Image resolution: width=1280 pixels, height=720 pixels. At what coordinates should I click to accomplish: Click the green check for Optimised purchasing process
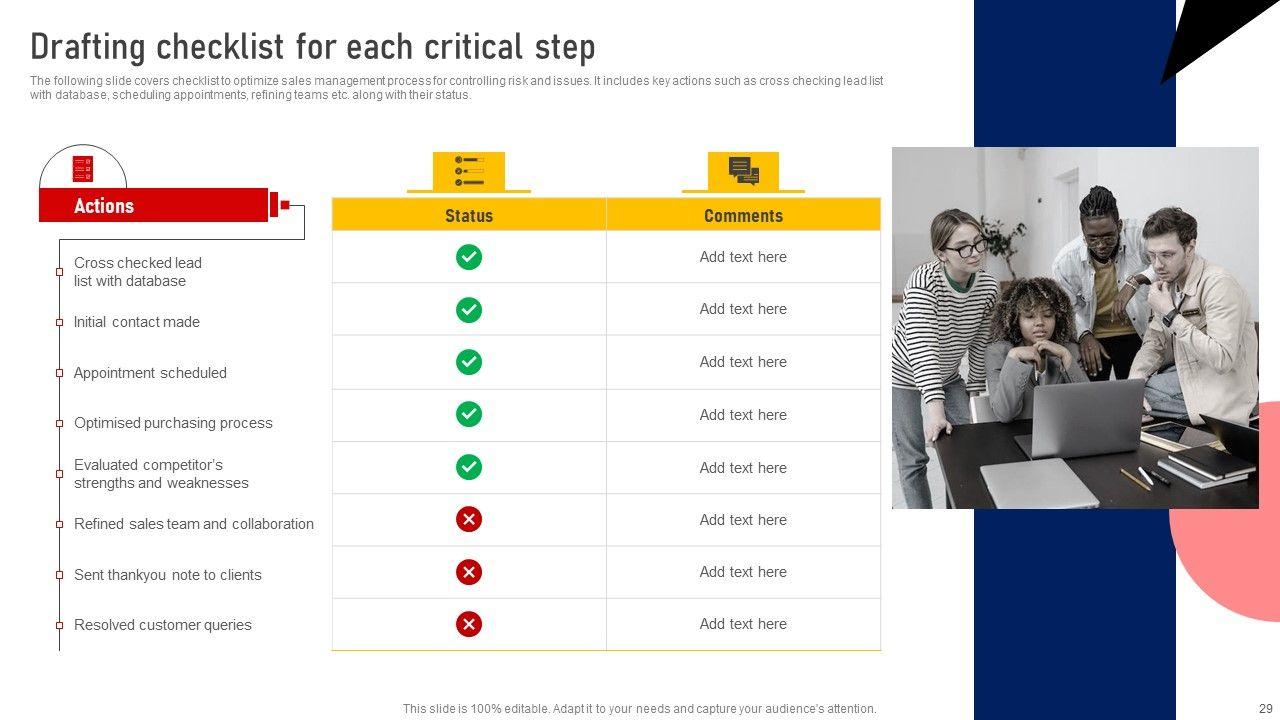coord(469,414)
